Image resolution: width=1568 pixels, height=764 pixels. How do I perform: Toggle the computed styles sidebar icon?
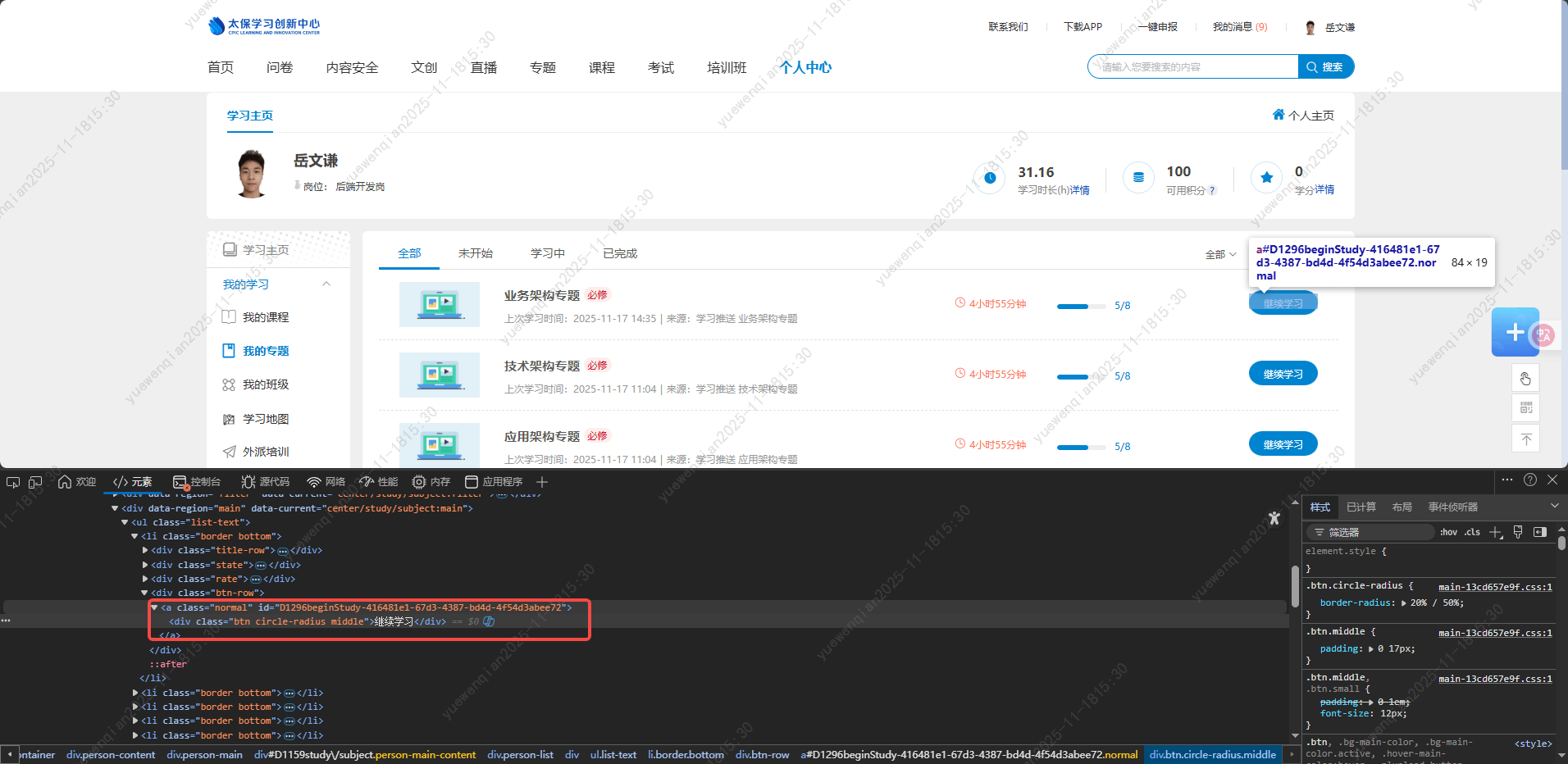1538,532
